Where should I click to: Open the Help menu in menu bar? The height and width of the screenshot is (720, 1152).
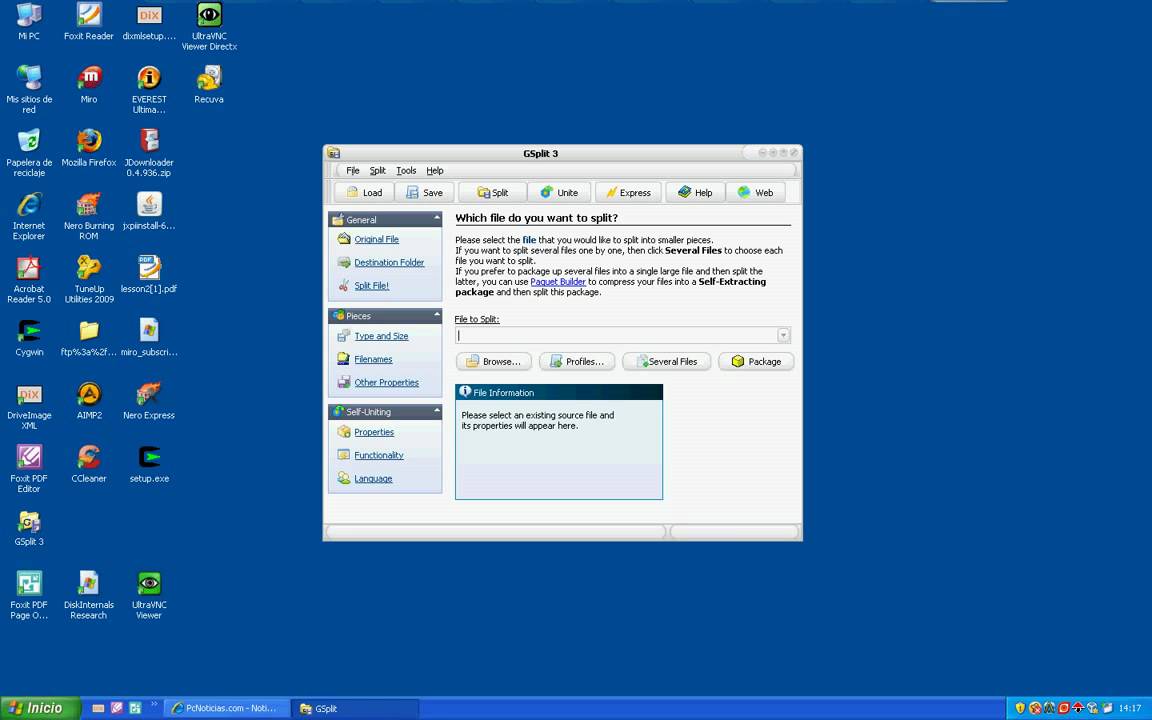[x=435, y=170]
